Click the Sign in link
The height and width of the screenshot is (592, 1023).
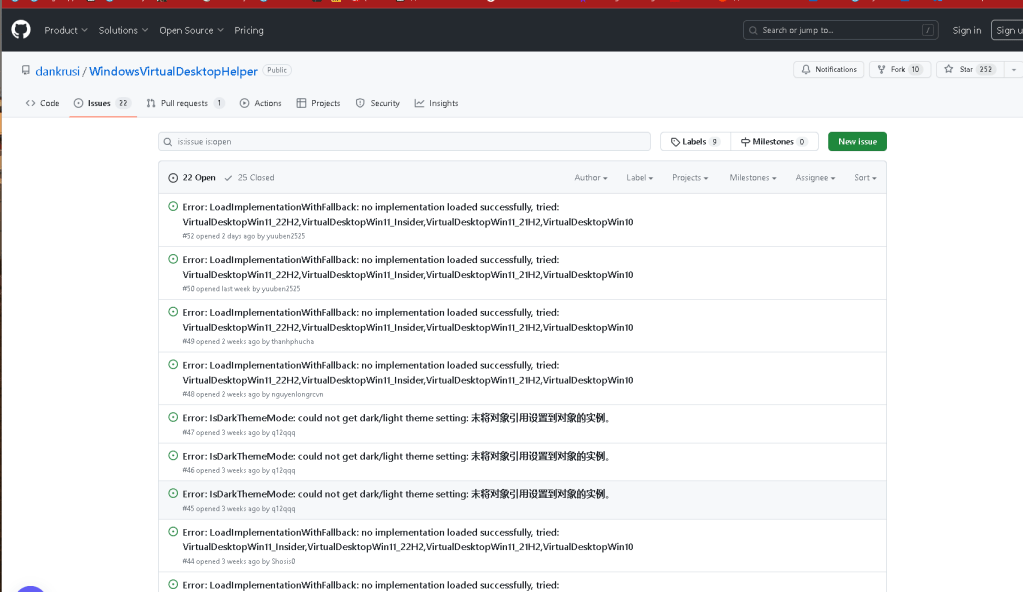966,30
